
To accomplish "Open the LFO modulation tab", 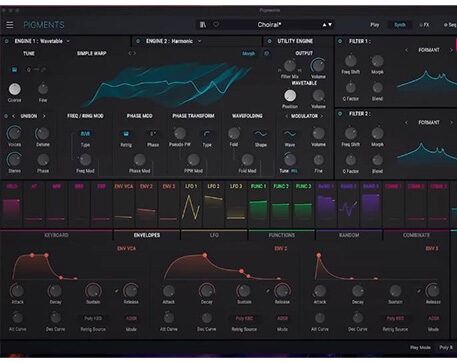I will coord(214,235).
